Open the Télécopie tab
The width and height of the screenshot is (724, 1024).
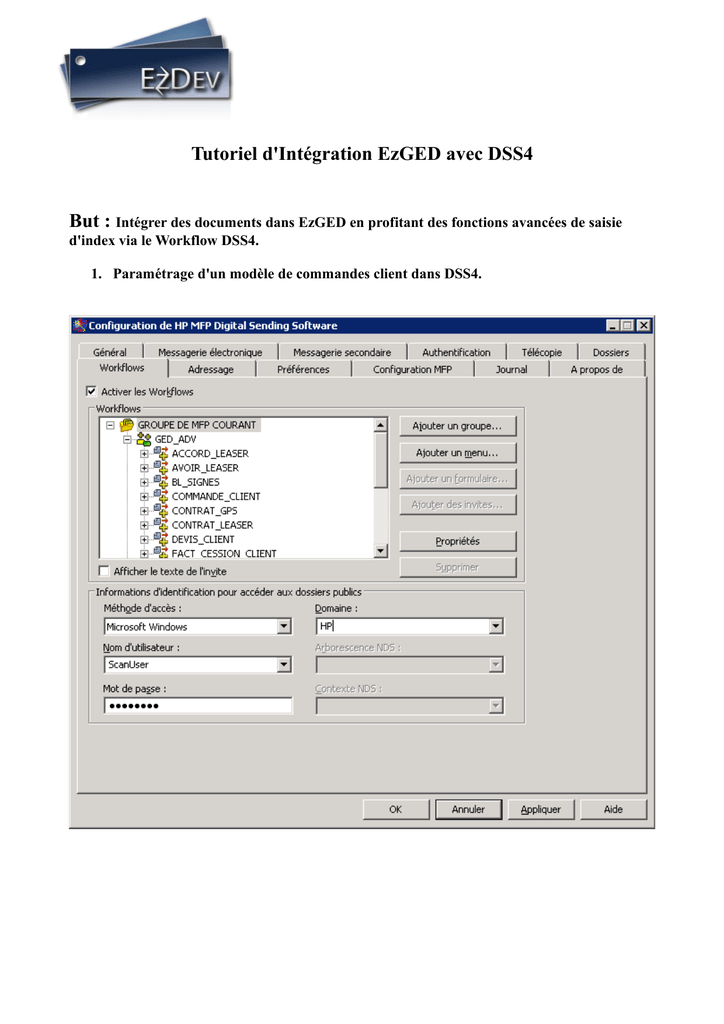pyautogui.click(x=541, y=352)
